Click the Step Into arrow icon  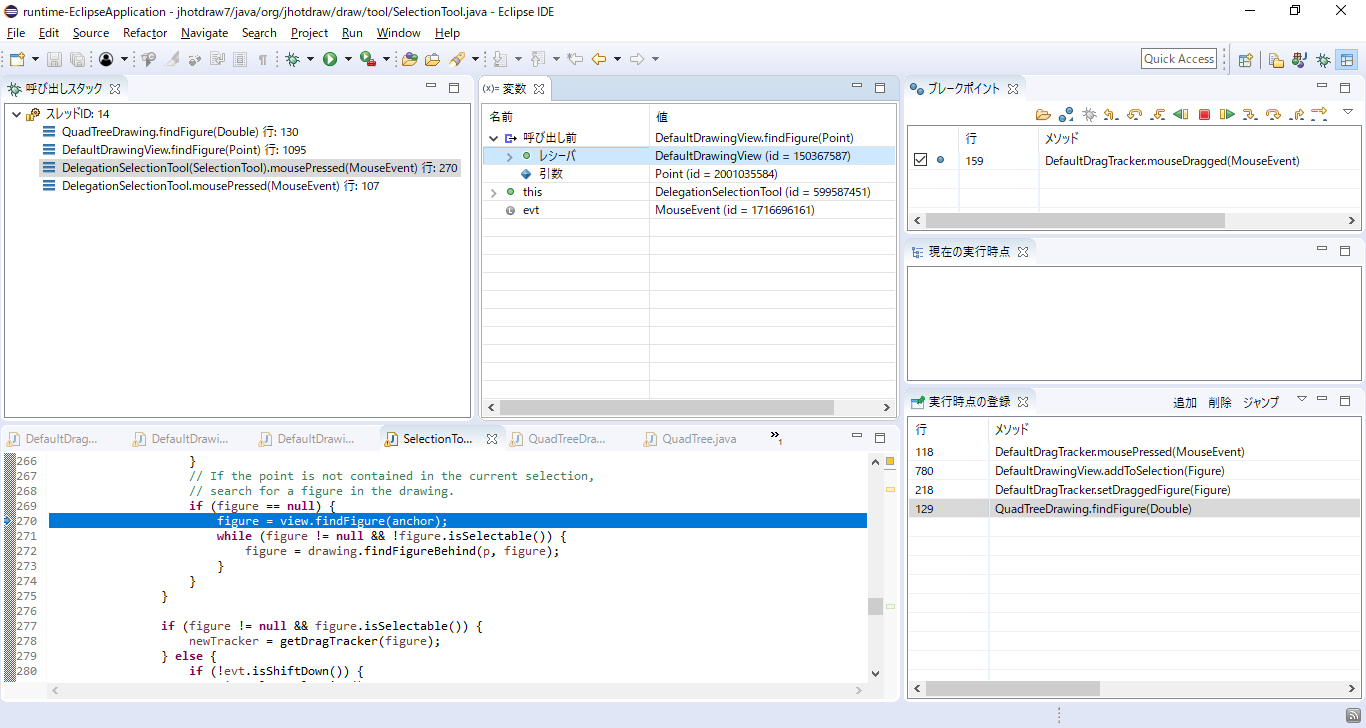1250,114
